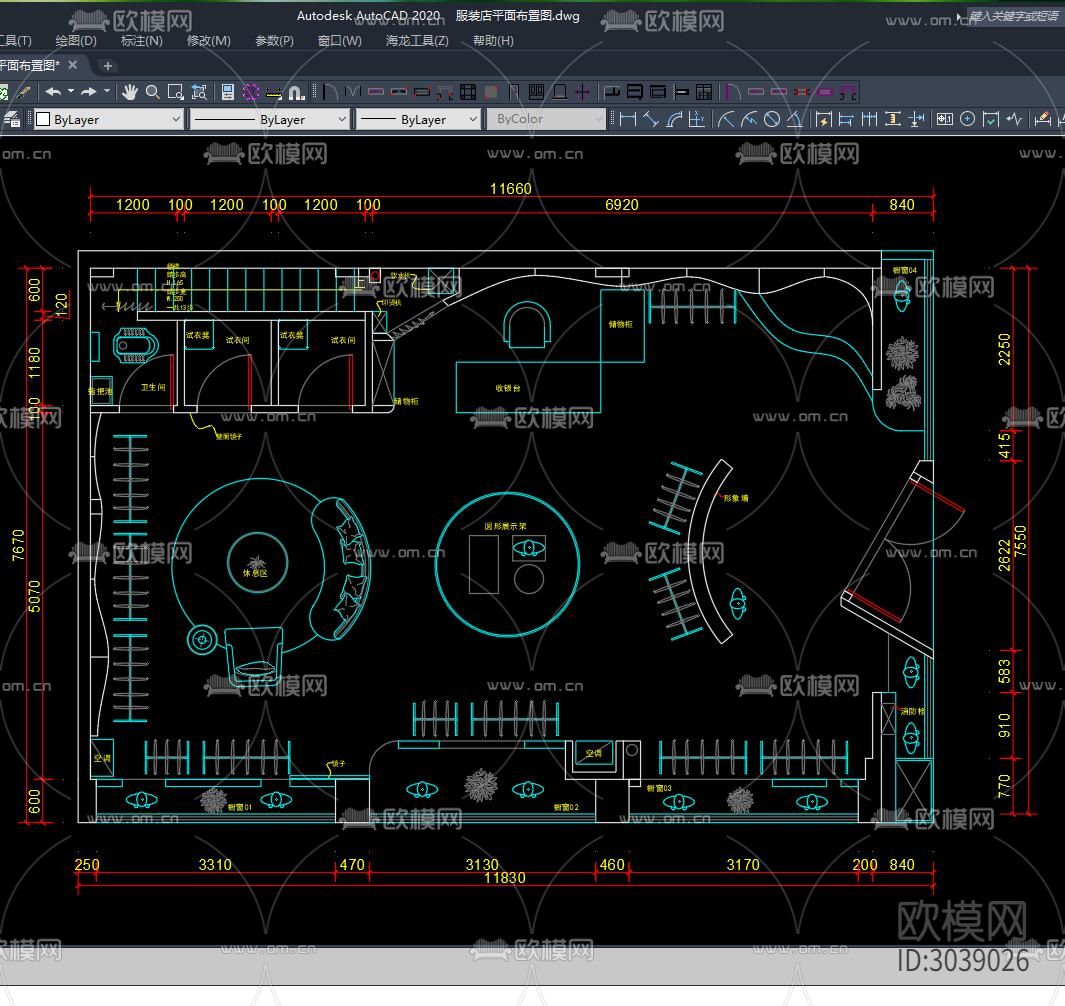Click the Dimension Break icon
1065x1006 pixels.
916,120
